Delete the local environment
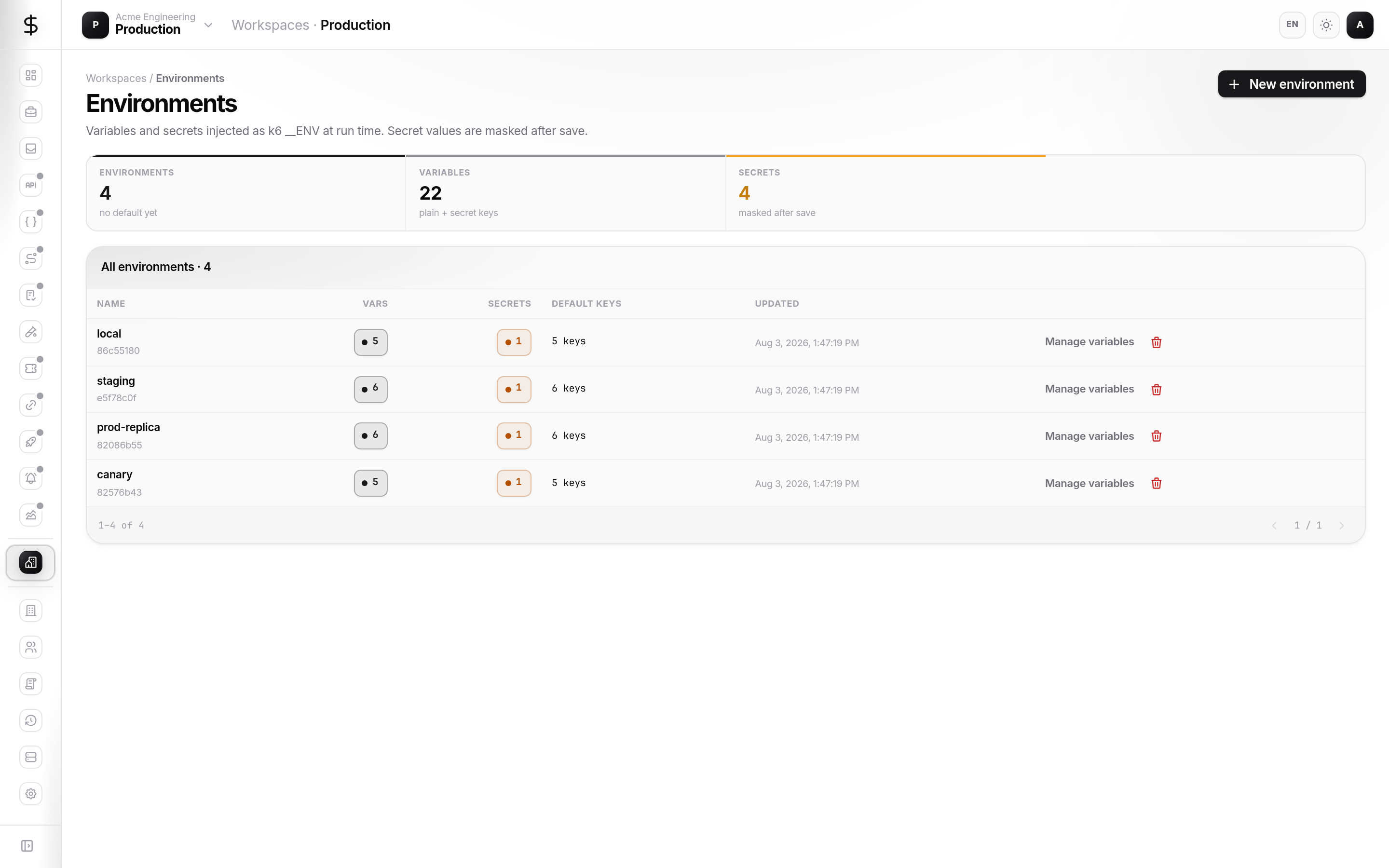 [x=1157, y=342]
